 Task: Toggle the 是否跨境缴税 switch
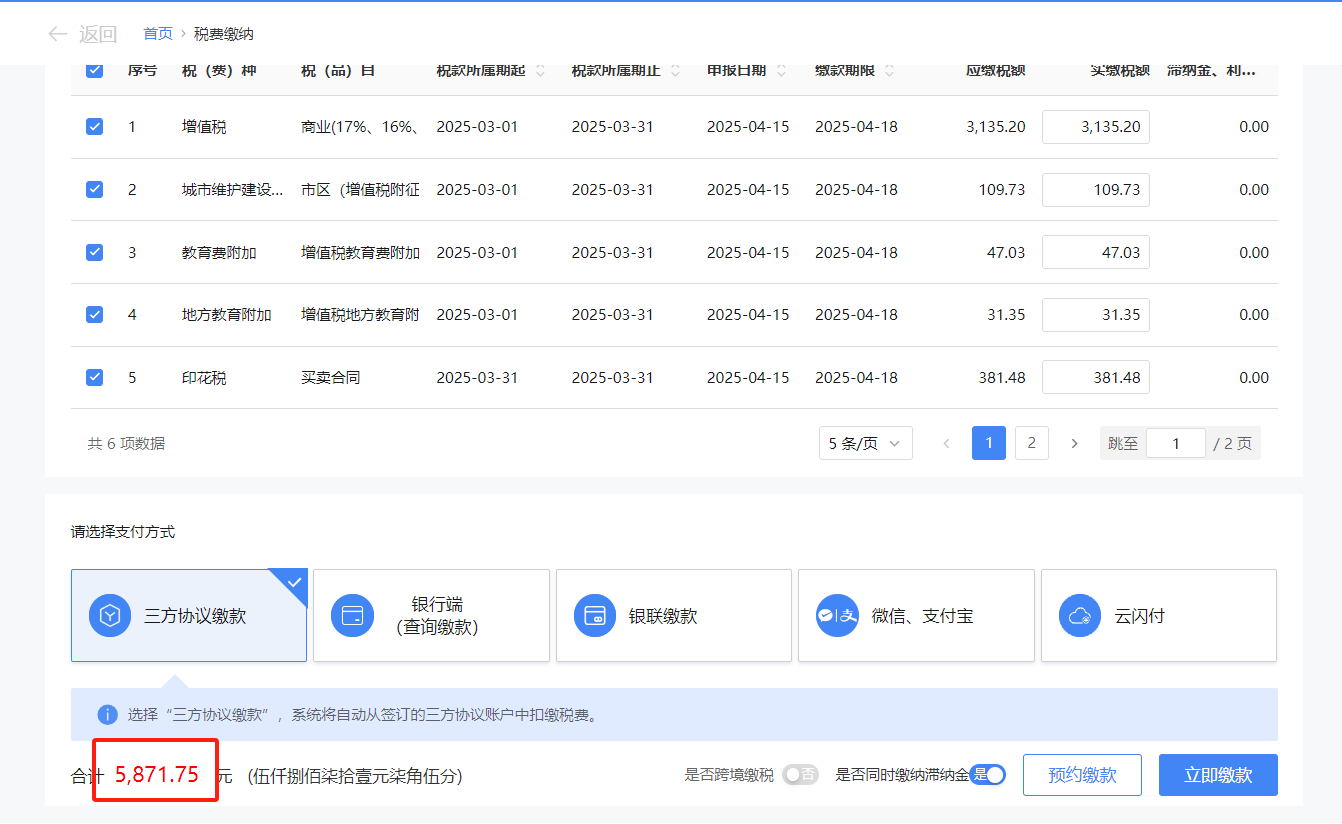coord(800,775)
